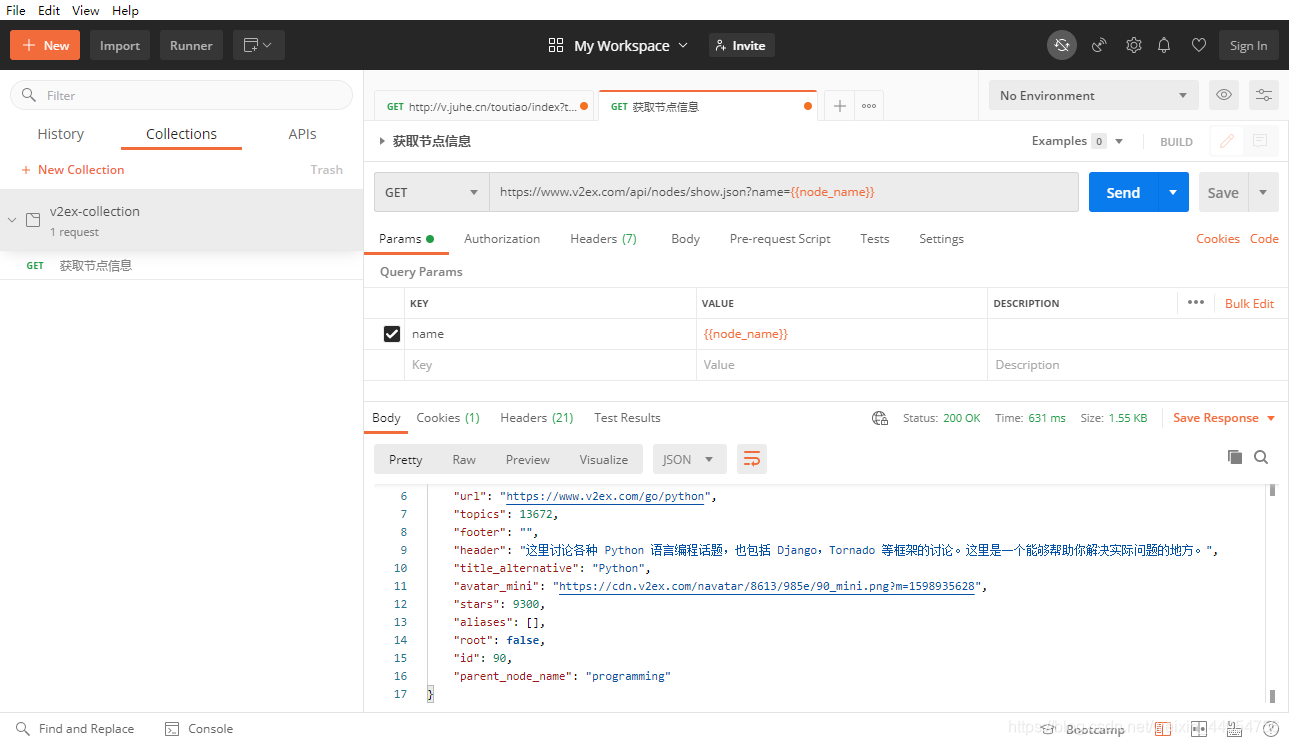Click the network globe icon in response bar

coord(879,418)
